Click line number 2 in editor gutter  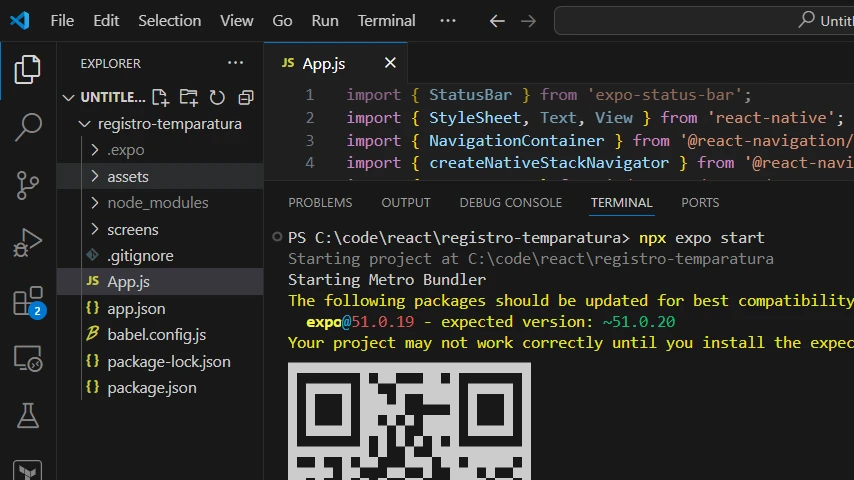309,118
